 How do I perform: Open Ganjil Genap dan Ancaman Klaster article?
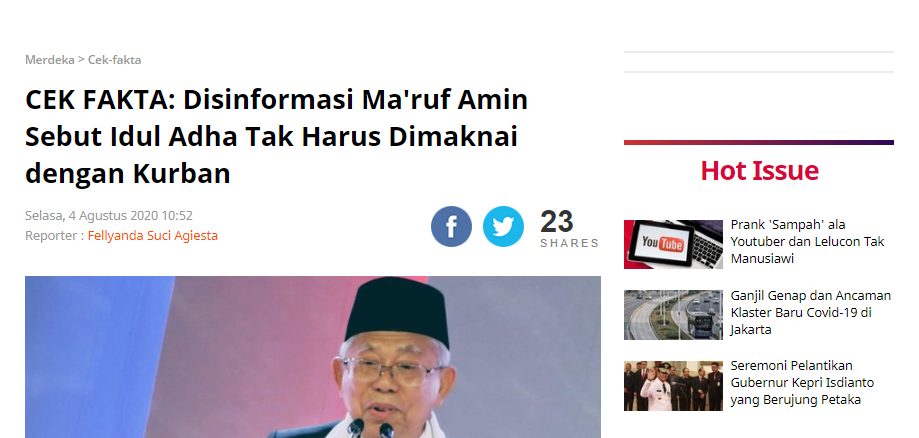[x=811, y=313]
